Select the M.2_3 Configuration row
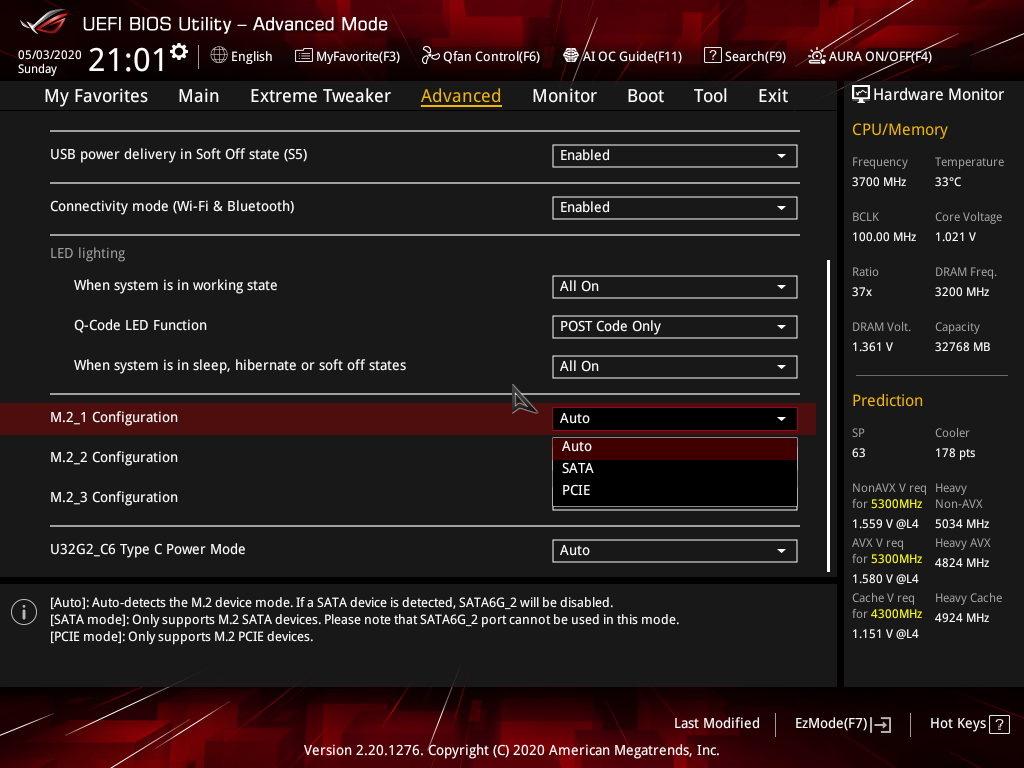Screen dimensions: 1024x768 pyautogui.click(x=114, y=497)
